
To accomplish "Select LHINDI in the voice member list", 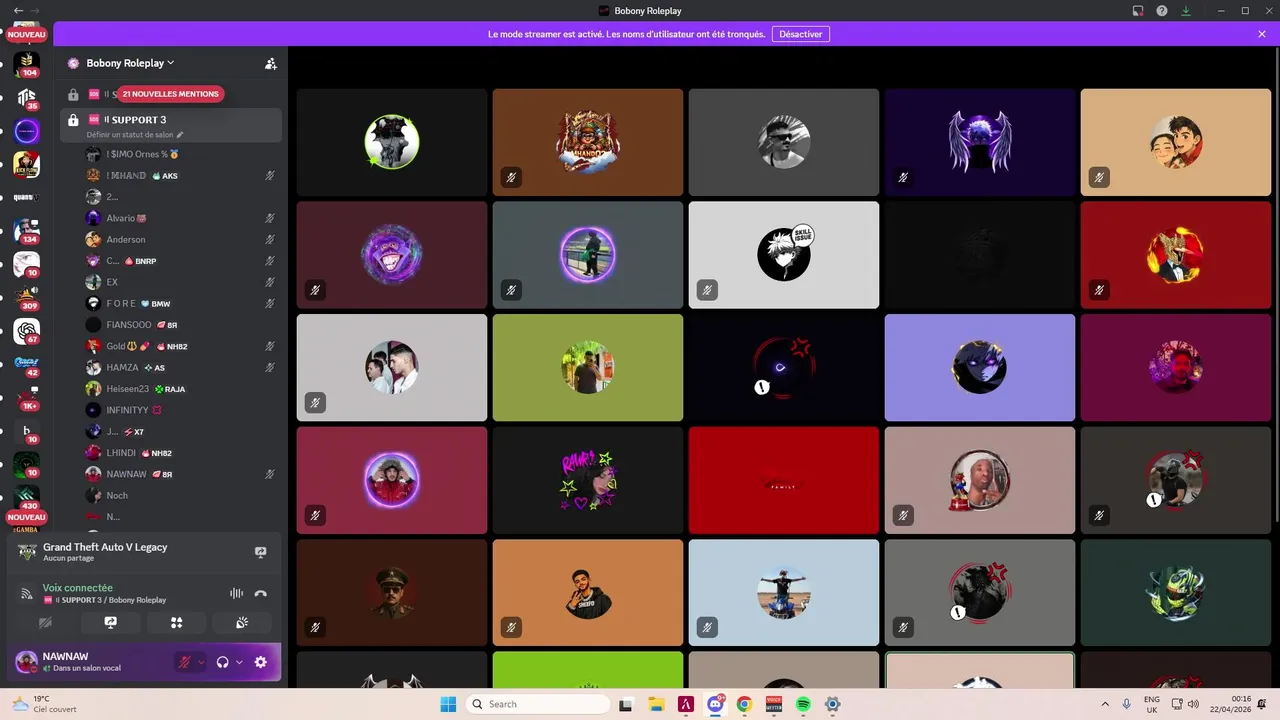I will tap(182, 453).
